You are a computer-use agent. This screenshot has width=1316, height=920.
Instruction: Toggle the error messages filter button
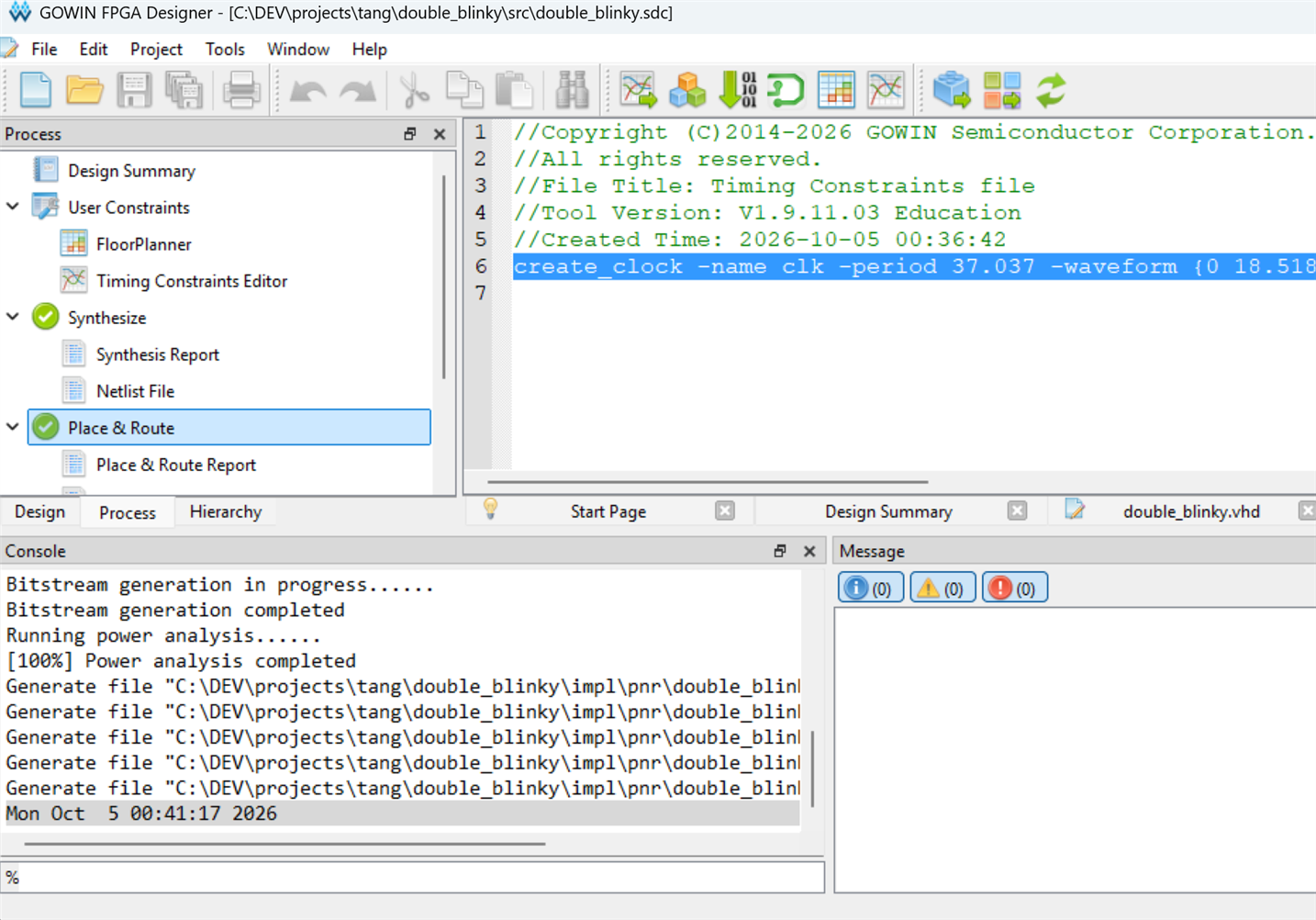coord(1014,588)
